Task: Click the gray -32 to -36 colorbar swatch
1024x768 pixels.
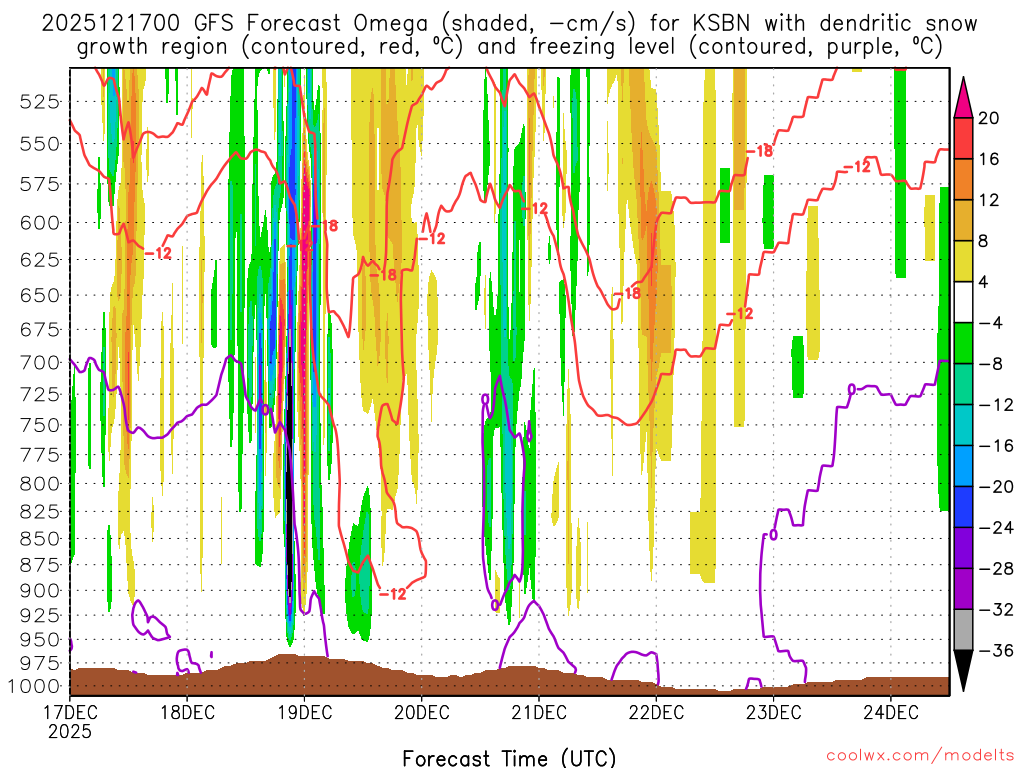Action: click(x=963, y=630)
